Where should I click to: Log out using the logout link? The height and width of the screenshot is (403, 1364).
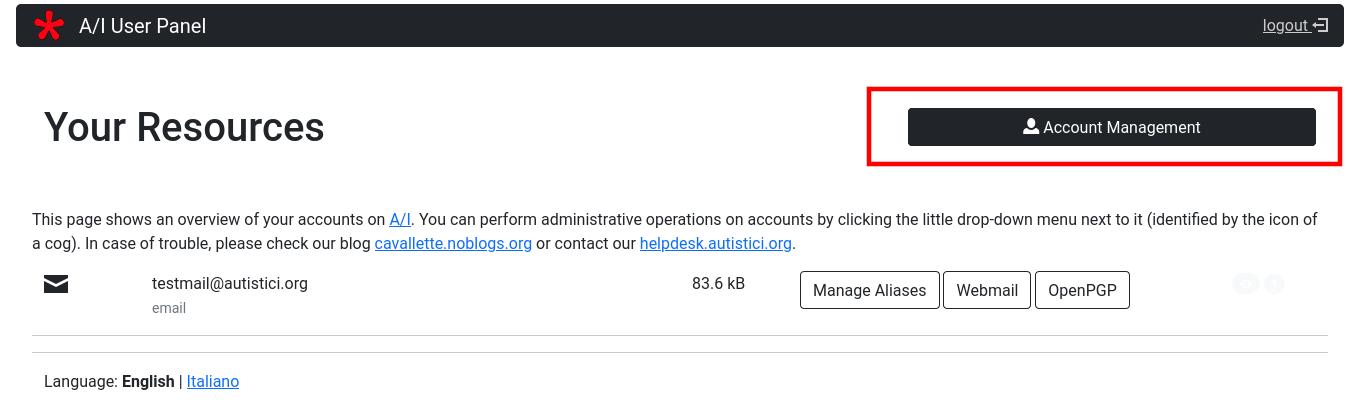[x=1285, y=26]
